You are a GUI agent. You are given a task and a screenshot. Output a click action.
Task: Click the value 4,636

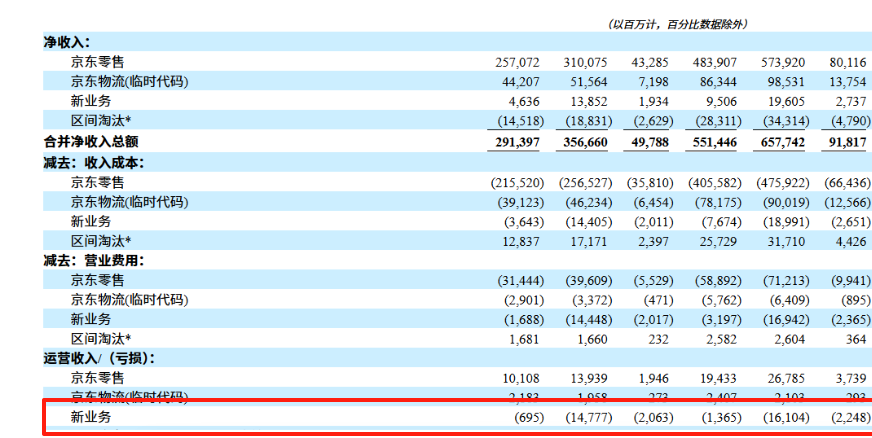[524, 102]
